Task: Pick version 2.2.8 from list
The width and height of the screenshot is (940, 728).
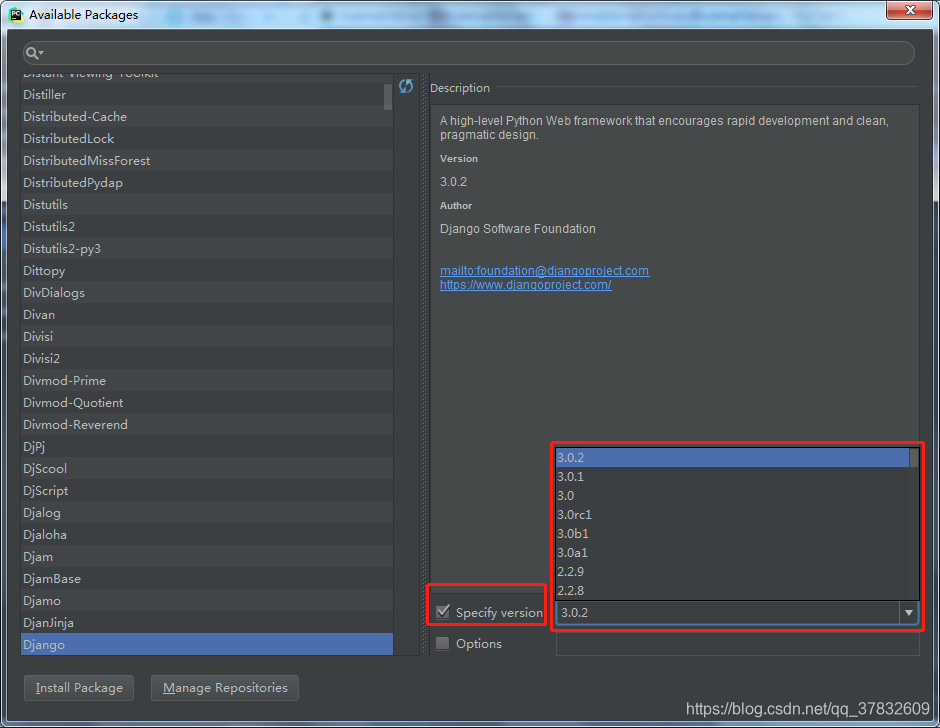Action: coord(732,591)
